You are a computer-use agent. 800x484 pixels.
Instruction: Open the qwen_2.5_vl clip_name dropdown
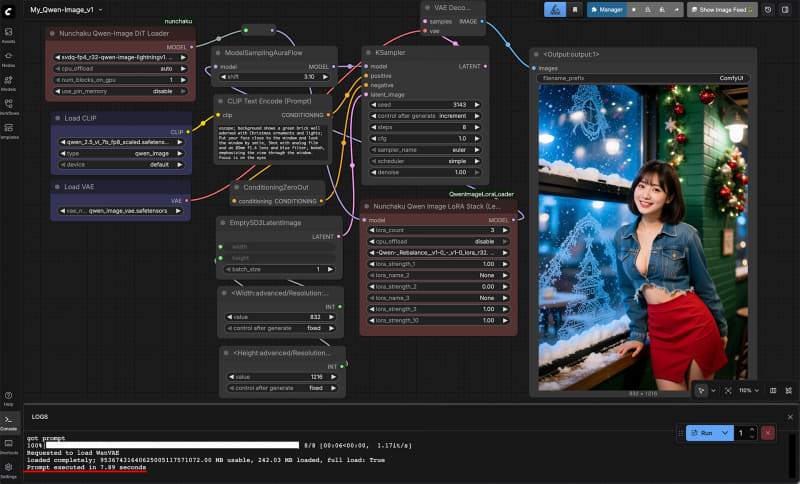(121, 142)
